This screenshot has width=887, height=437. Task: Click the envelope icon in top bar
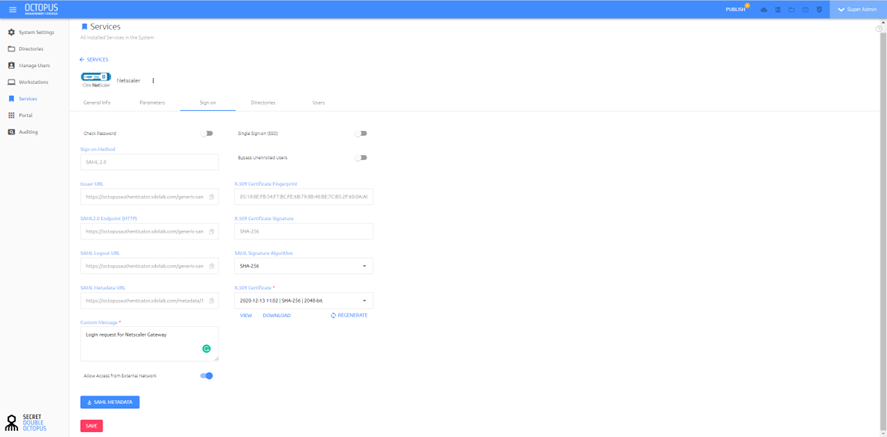[x=806, y=10]
